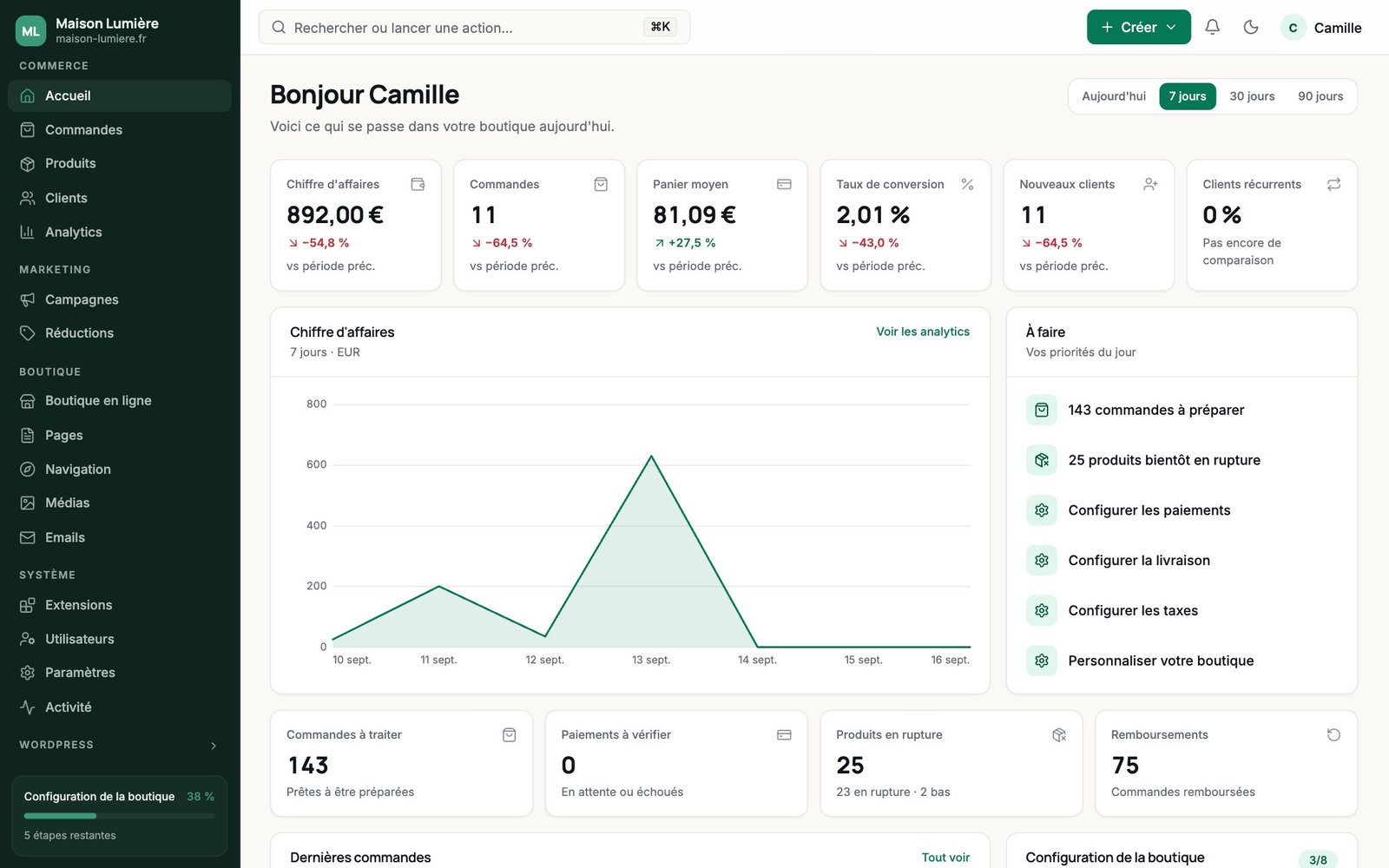Open Analytics in the sidebar
Viewport: 1389px width, 868px height.
(x=120, y=232)
